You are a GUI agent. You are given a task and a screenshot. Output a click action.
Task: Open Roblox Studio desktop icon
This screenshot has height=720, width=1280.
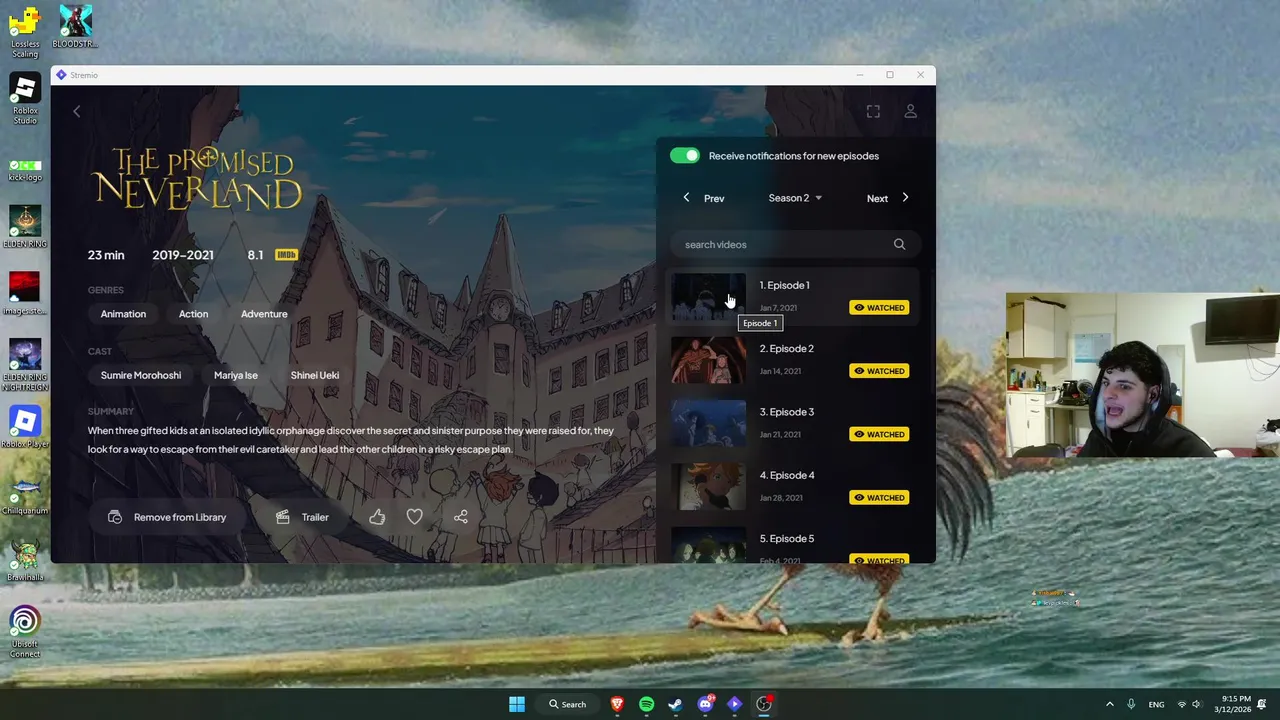[x=25, y=100]
